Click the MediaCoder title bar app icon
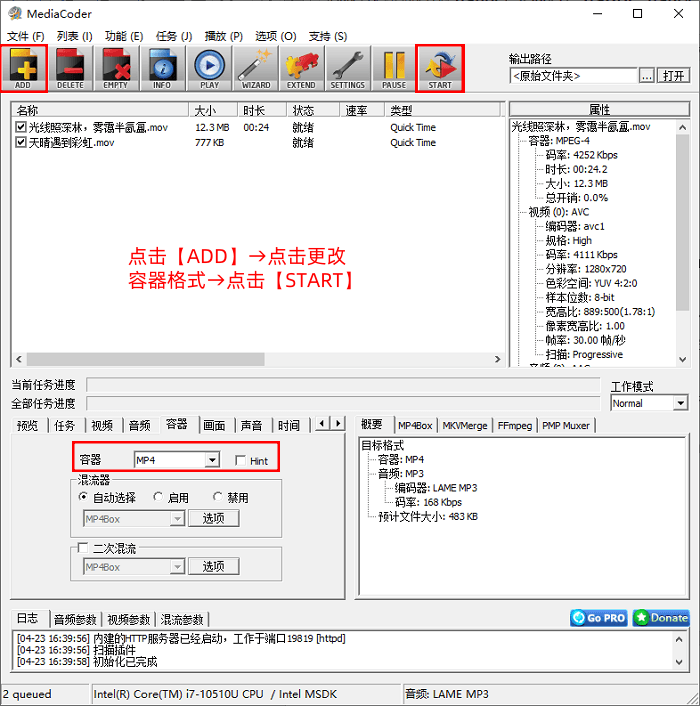The height and width of the screenshot is (706, 700). click(15, 14)
